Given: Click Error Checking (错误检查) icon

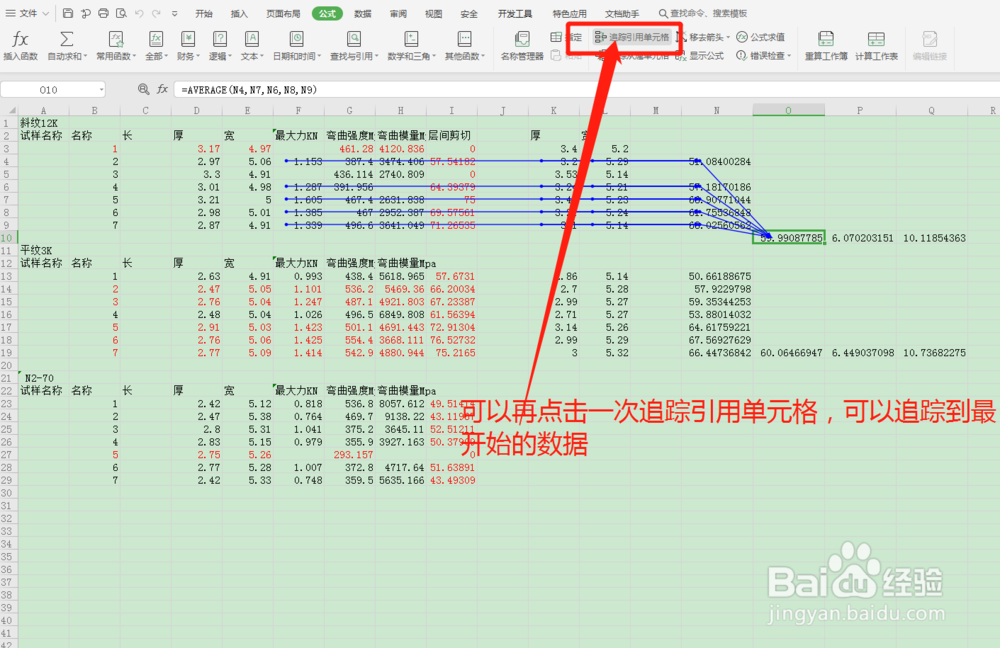Looking at the screenshot, I should coord(741,56).
